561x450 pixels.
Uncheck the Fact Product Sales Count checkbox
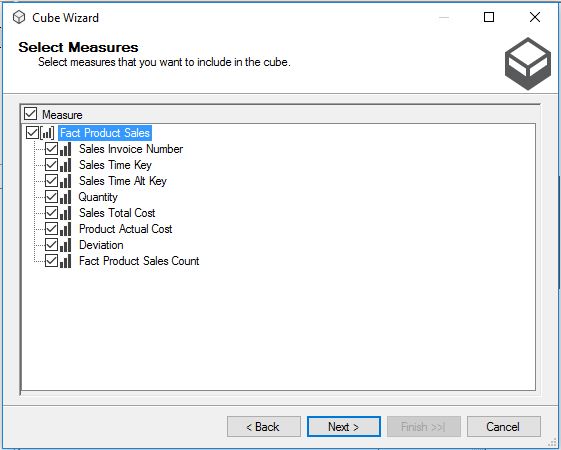52,261
